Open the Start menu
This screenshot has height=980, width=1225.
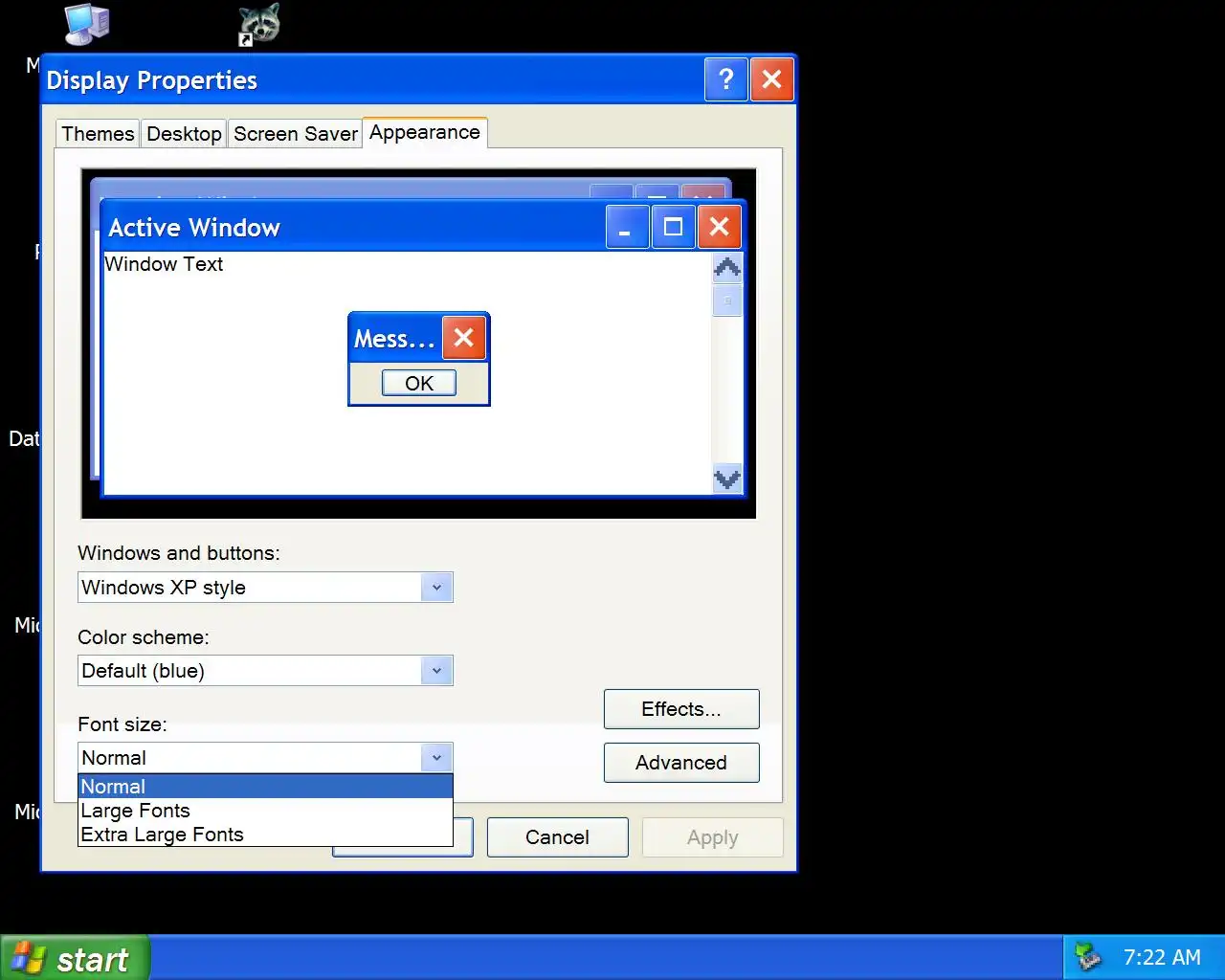pyautogui.click(x=75, y=958)
